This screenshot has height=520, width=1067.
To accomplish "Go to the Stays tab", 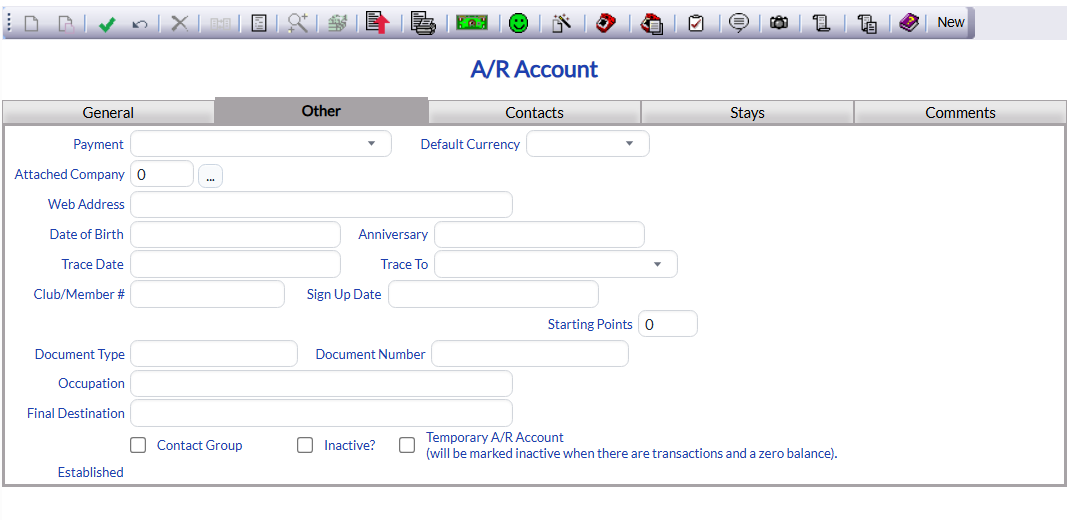I will click(747, 112).
